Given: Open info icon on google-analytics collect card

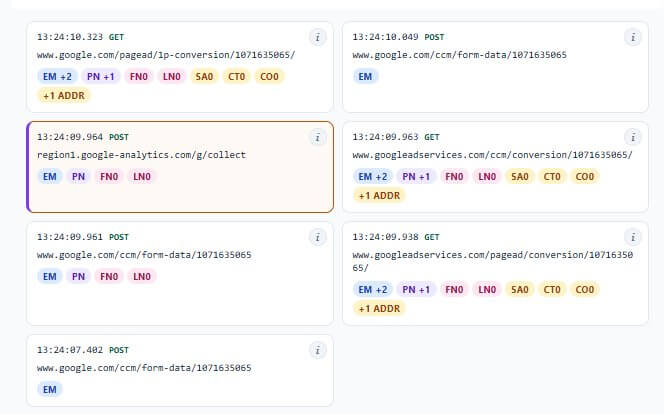Looking at the screenshot, I should coord(318,138).
